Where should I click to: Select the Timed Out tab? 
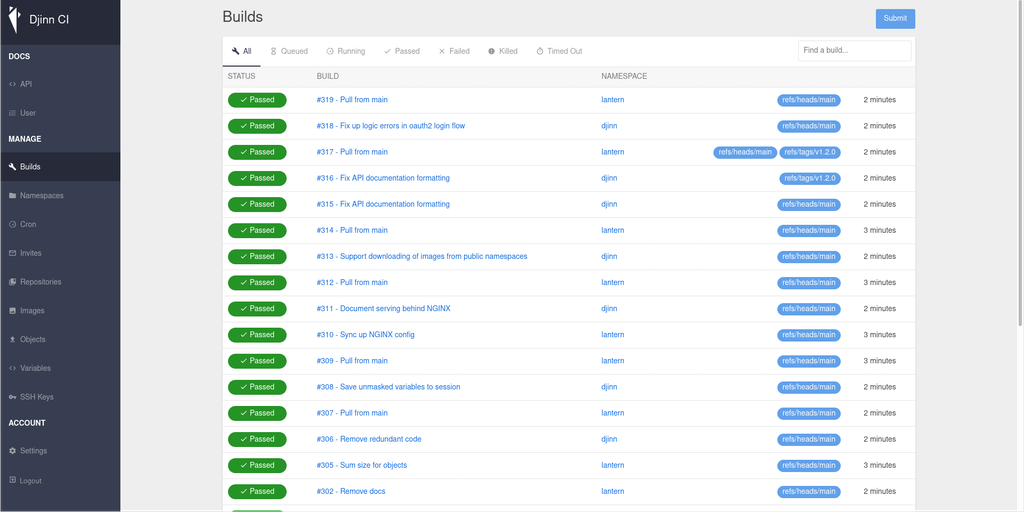[559, 51]
